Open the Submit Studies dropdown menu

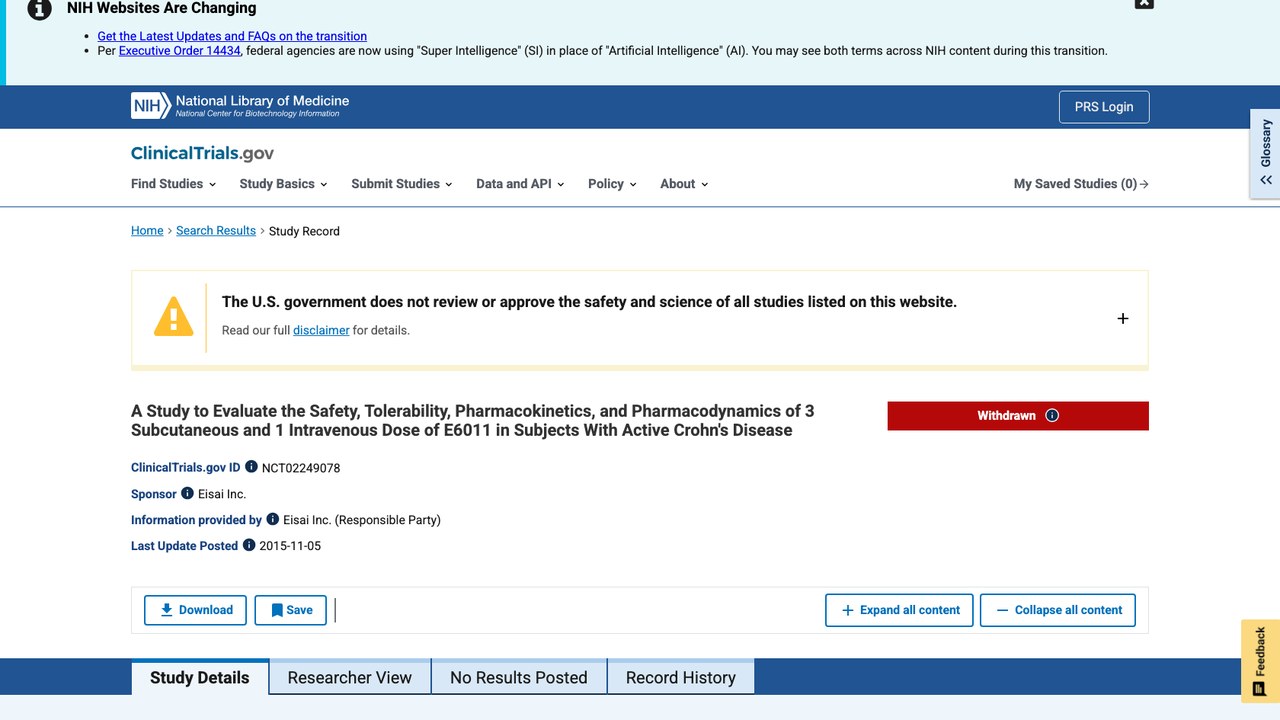pyautogui.click(x=402, y=184)
